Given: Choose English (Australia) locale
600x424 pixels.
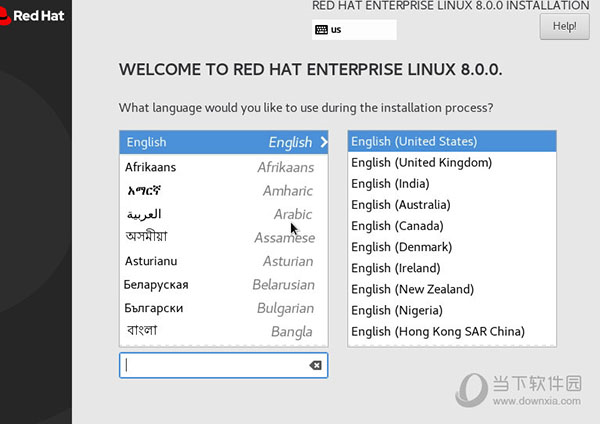Looking at the screenshot, I should 452,205.
